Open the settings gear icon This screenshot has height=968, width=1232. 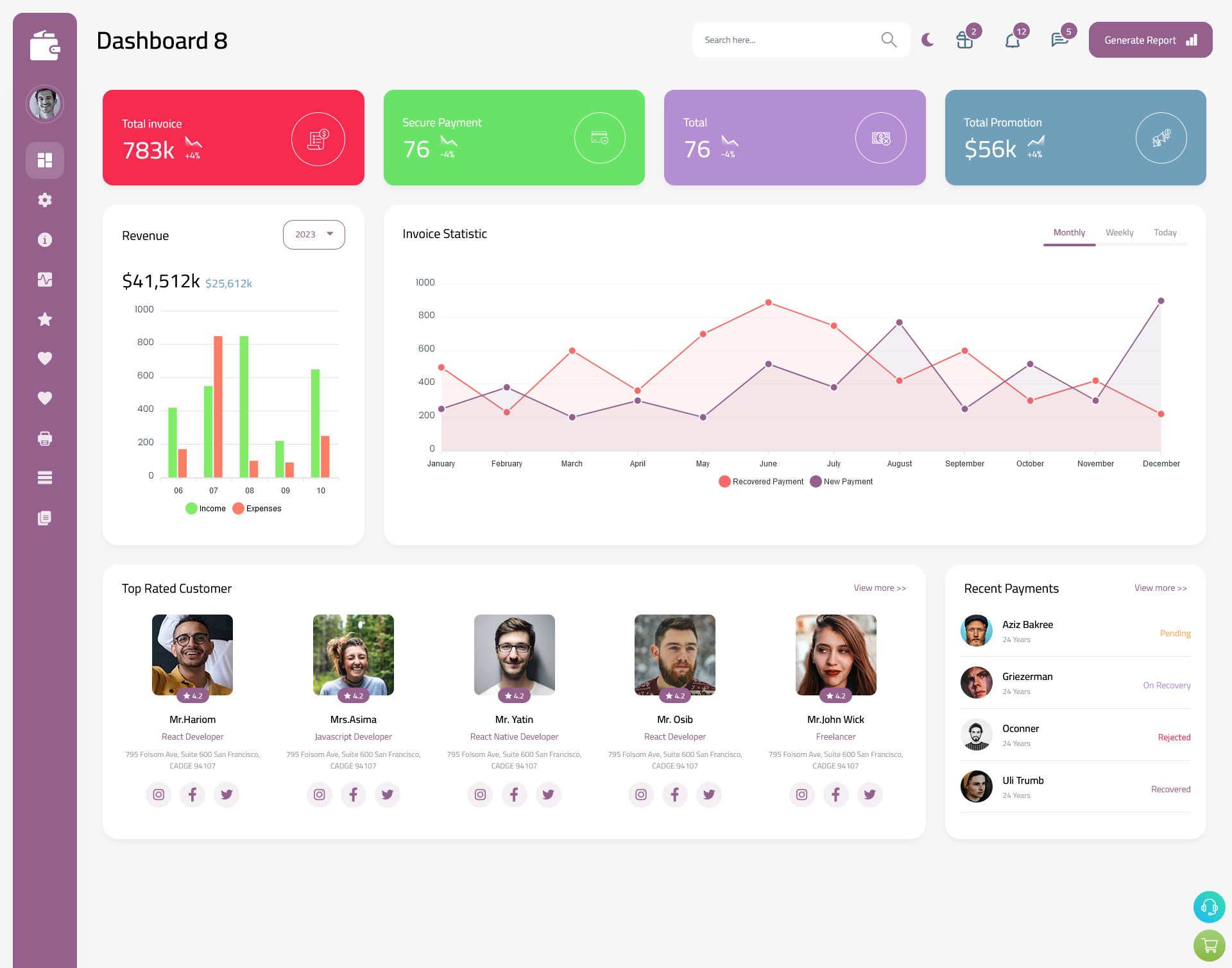pyautogui.click(x=44, y=199)
